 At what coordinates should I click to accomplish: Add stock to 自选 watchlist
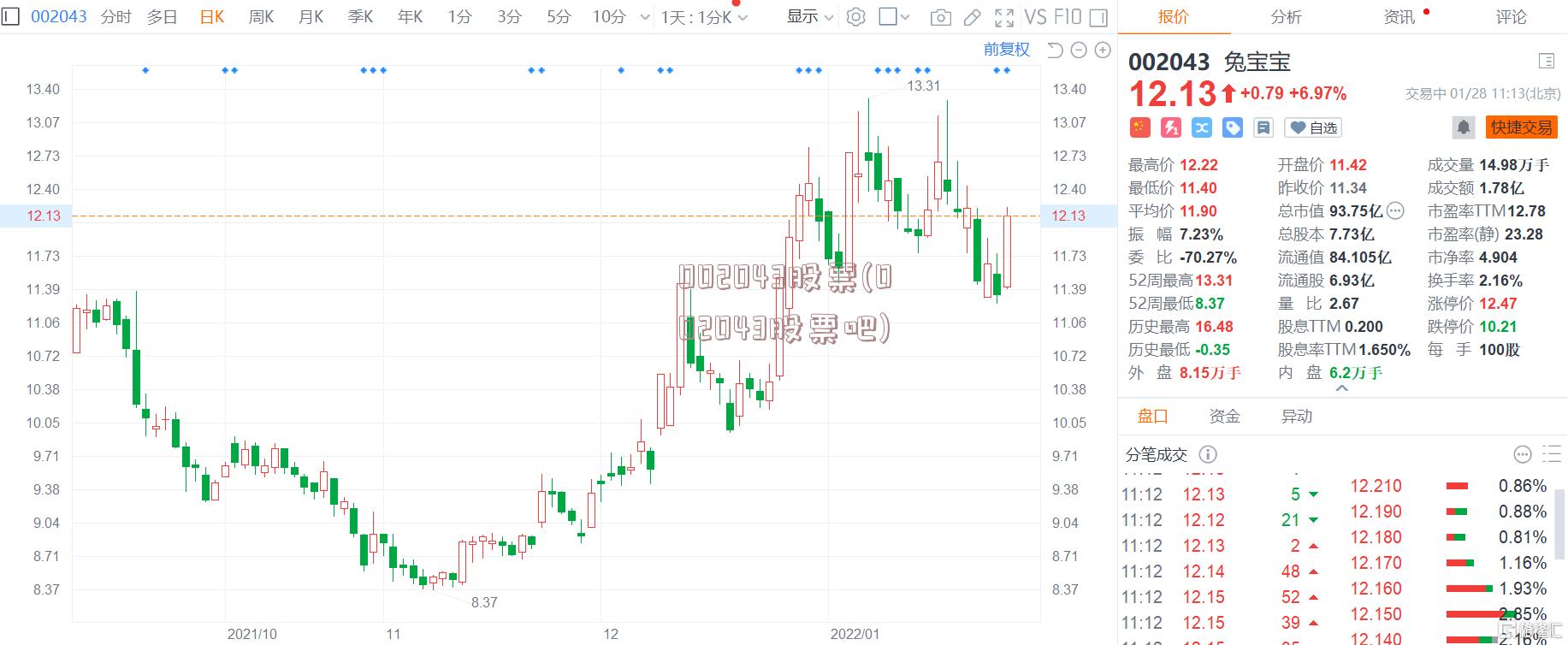click(x=1313, y=127)
